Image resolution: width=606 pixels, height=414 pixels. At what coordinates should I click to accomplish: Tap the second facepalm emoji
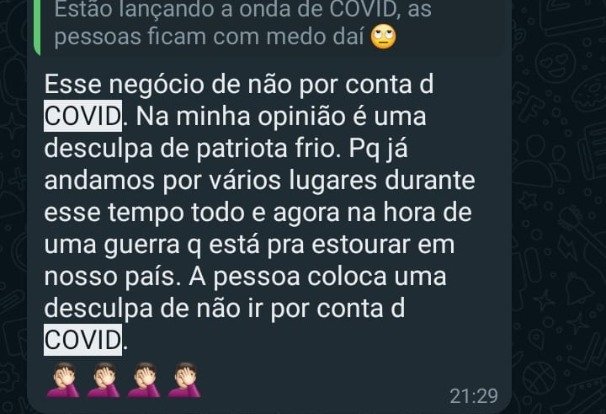tap(104, 380)
